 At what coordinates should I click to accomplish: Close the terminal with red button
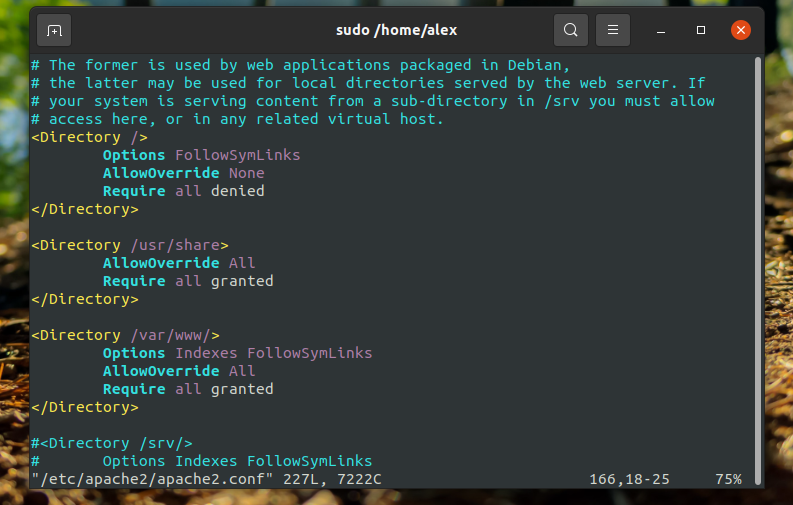click(740, 30)
